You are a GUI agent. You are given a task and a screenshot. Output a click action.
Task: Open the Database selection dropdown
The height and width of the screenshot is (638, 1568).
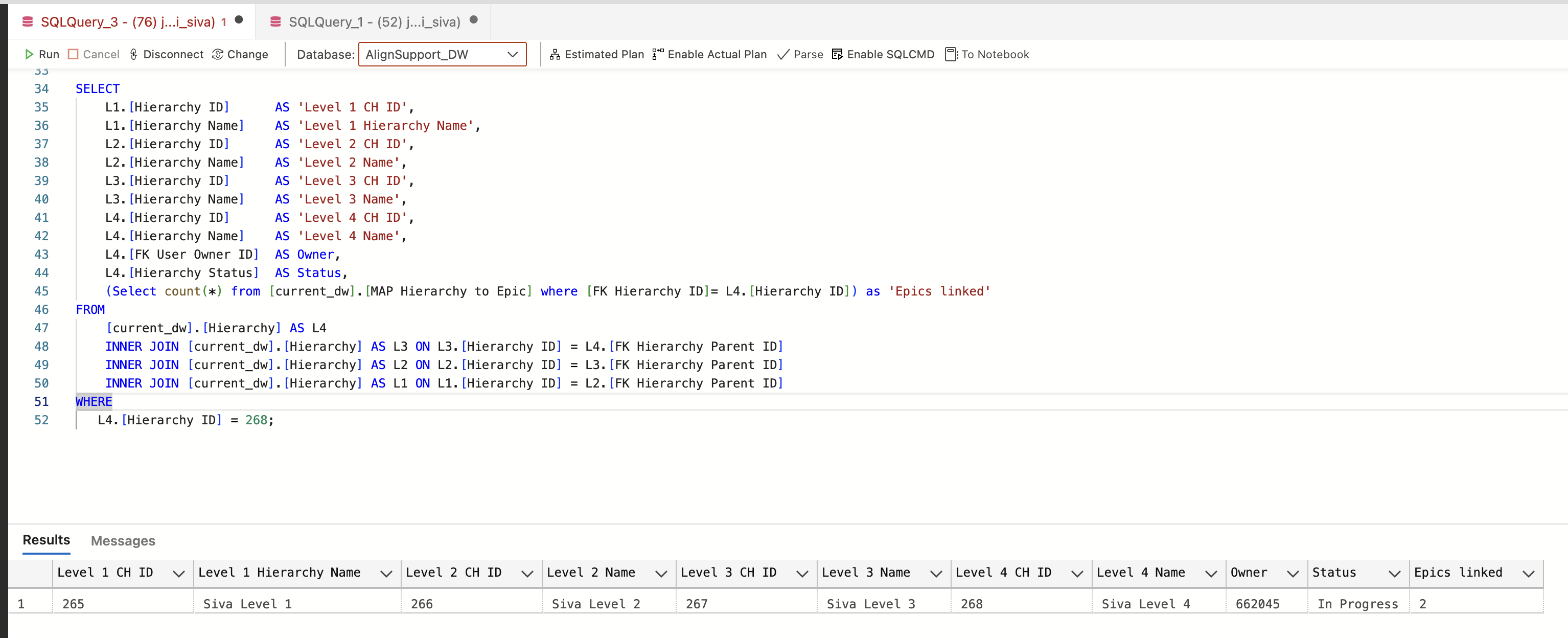512,54
